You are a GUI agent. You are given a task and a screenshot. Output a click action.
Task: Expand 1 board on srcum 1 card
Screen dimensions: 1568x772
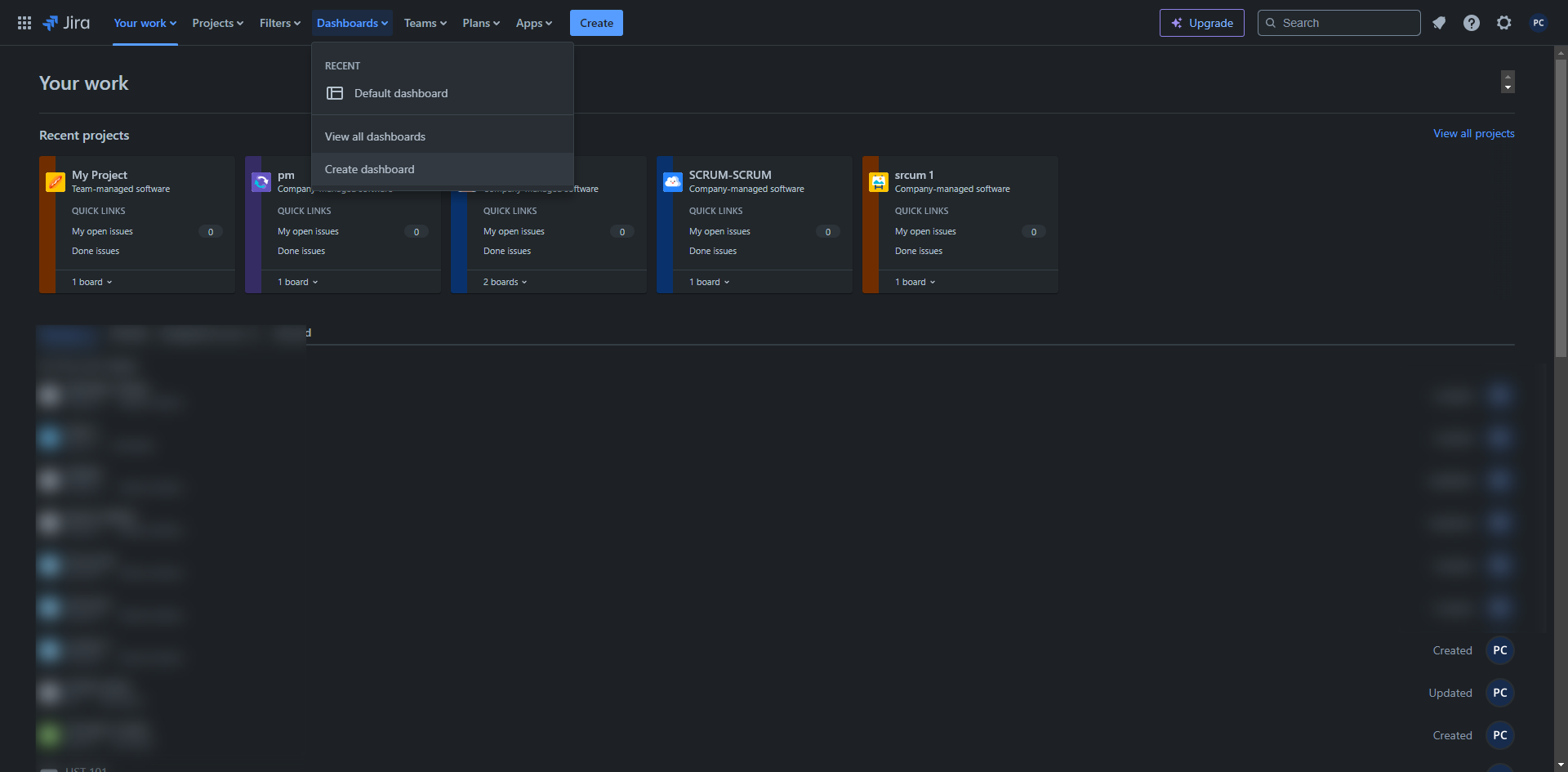tap(915, 282)
